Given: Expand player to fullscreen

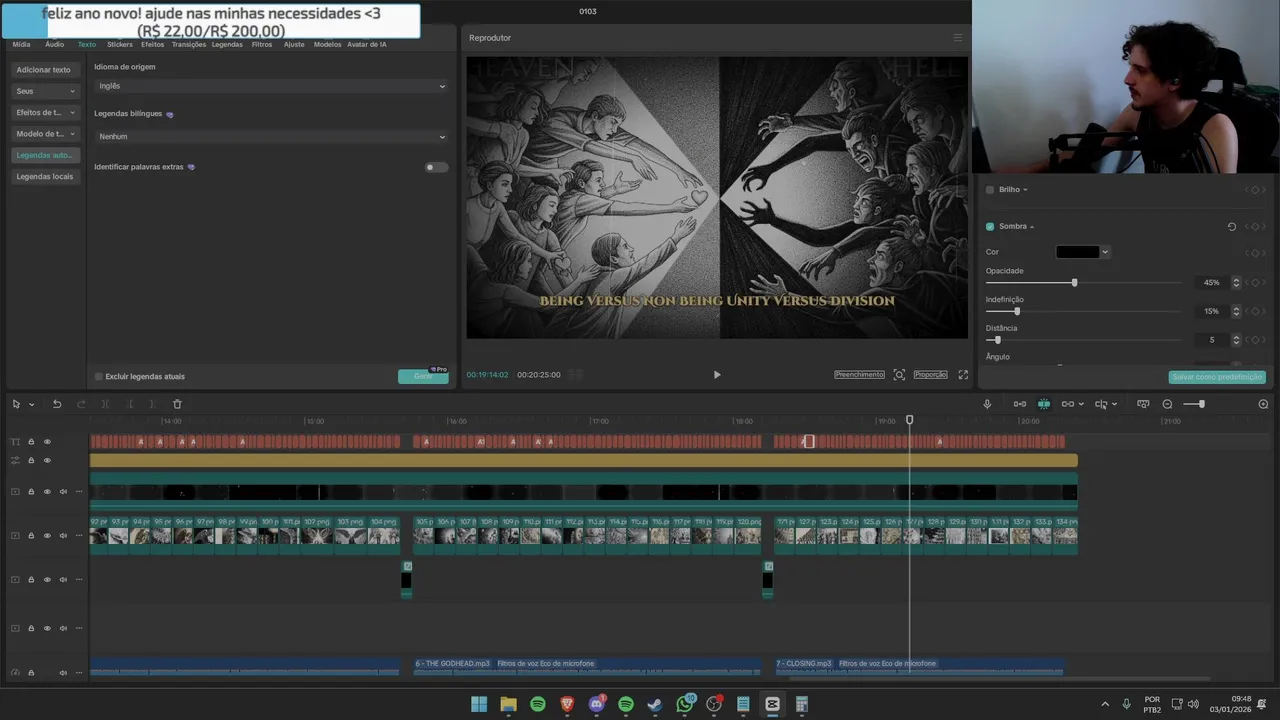Looking at the screenshot, I should click(963, 375).
